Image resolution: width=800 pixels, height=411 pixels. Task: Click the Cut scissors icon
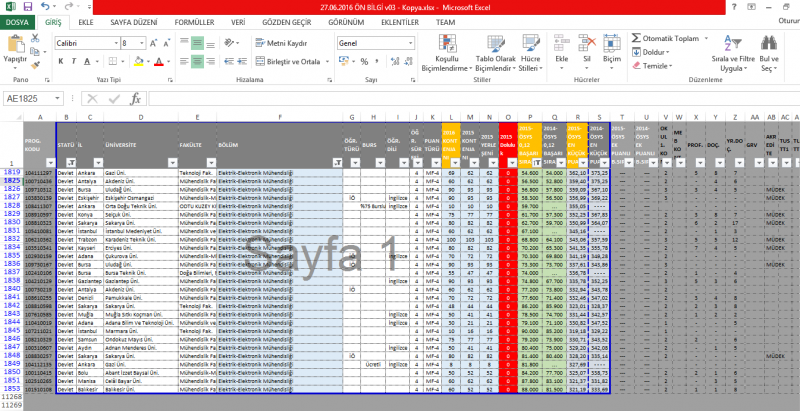(35, 38)
